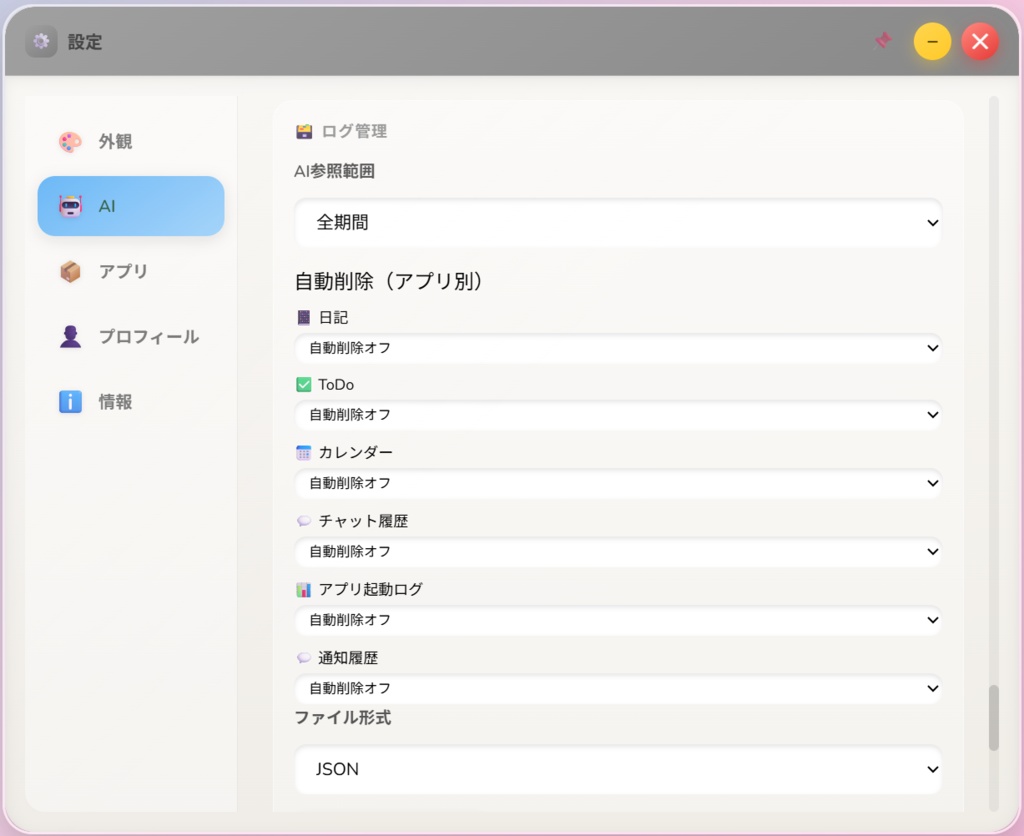Image resolution: width=1024 pixels, height=836 pixels.
Task: Open the ファイル形式 JSON format dropdown
Action: coord(617,769)
